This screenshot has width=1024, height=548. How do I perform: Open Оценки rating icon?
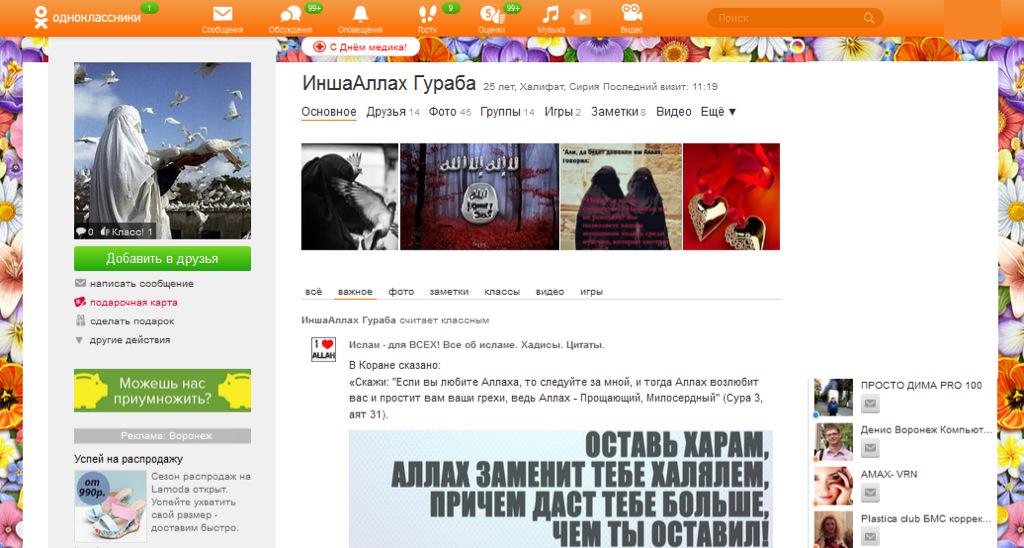tap(491, 14)
